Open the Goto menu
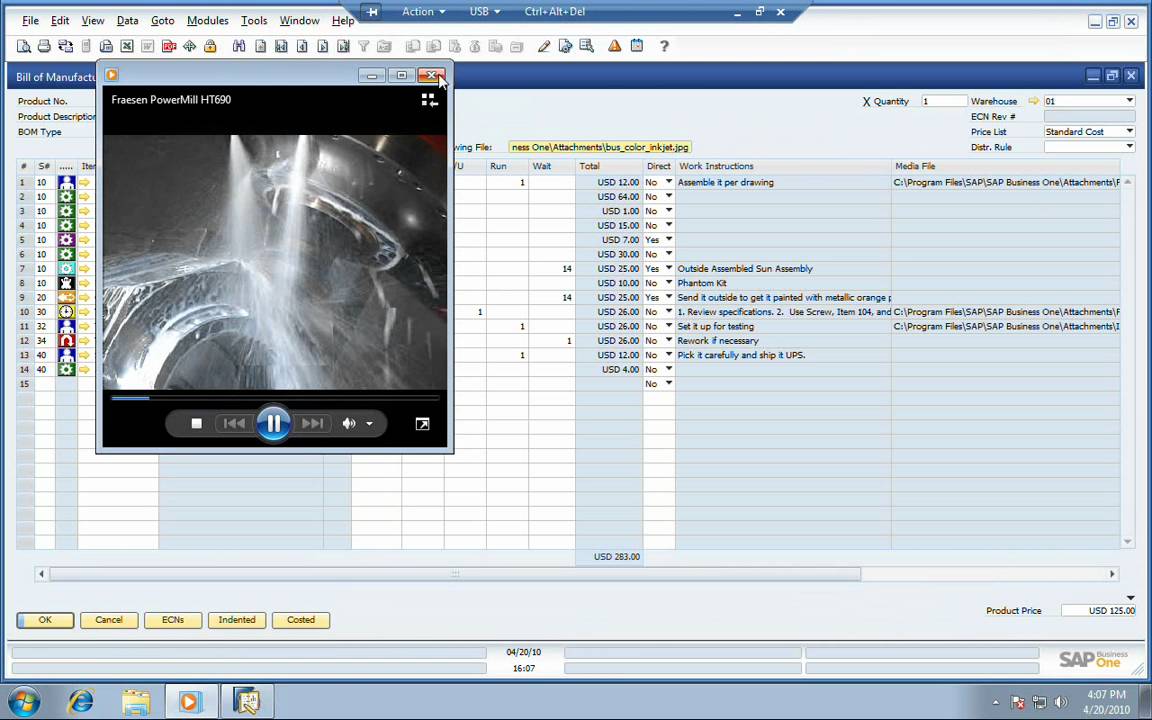Viewport: 1152px width, 720px height. click(162, 21)
